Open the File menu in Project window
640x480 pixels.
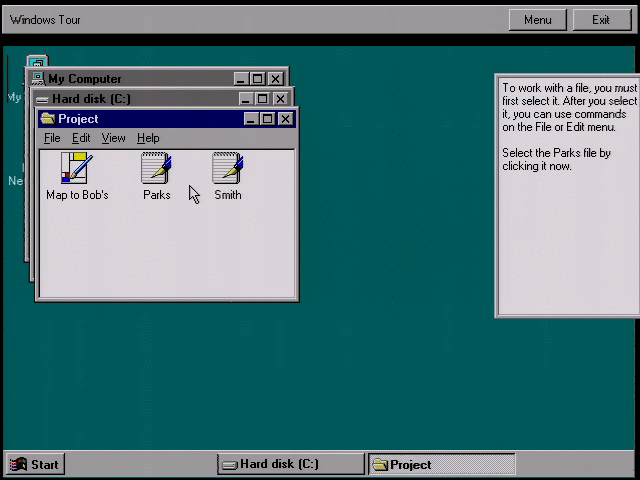click(x=52, y=138)
